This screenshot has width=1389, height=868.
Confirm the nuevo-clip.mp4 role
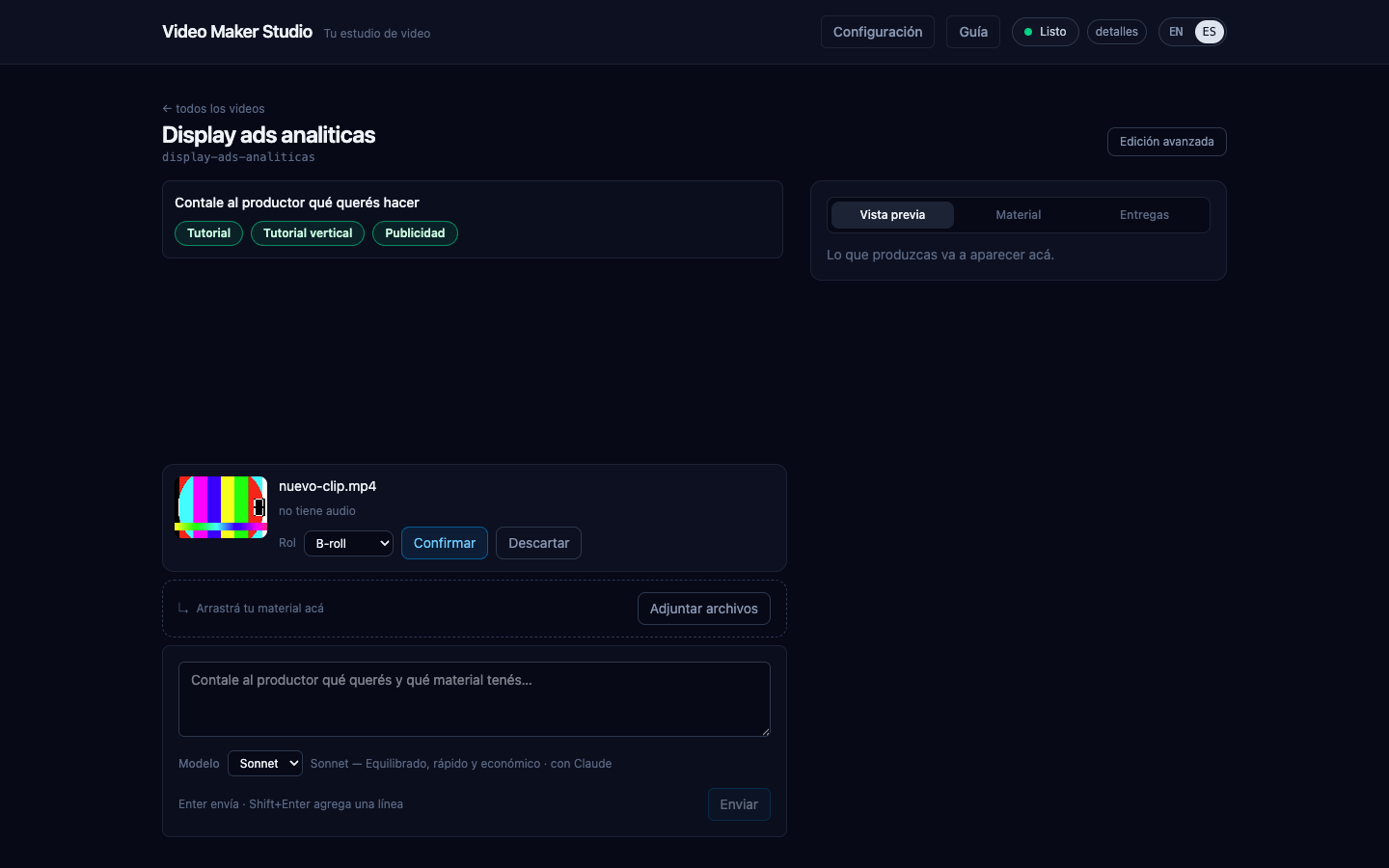coord(445,543)
